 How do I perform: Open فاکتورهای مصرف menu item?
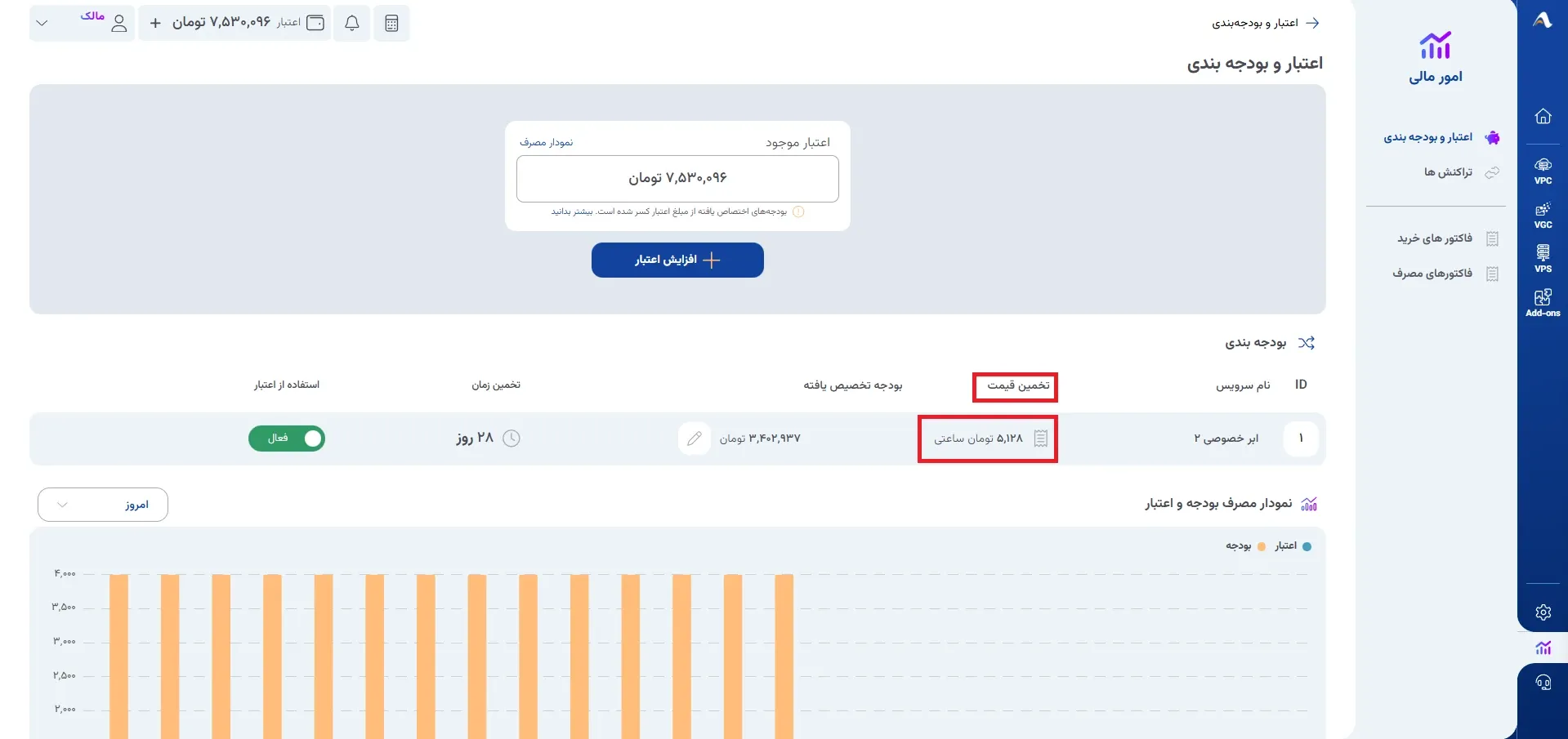(1445, 274)
